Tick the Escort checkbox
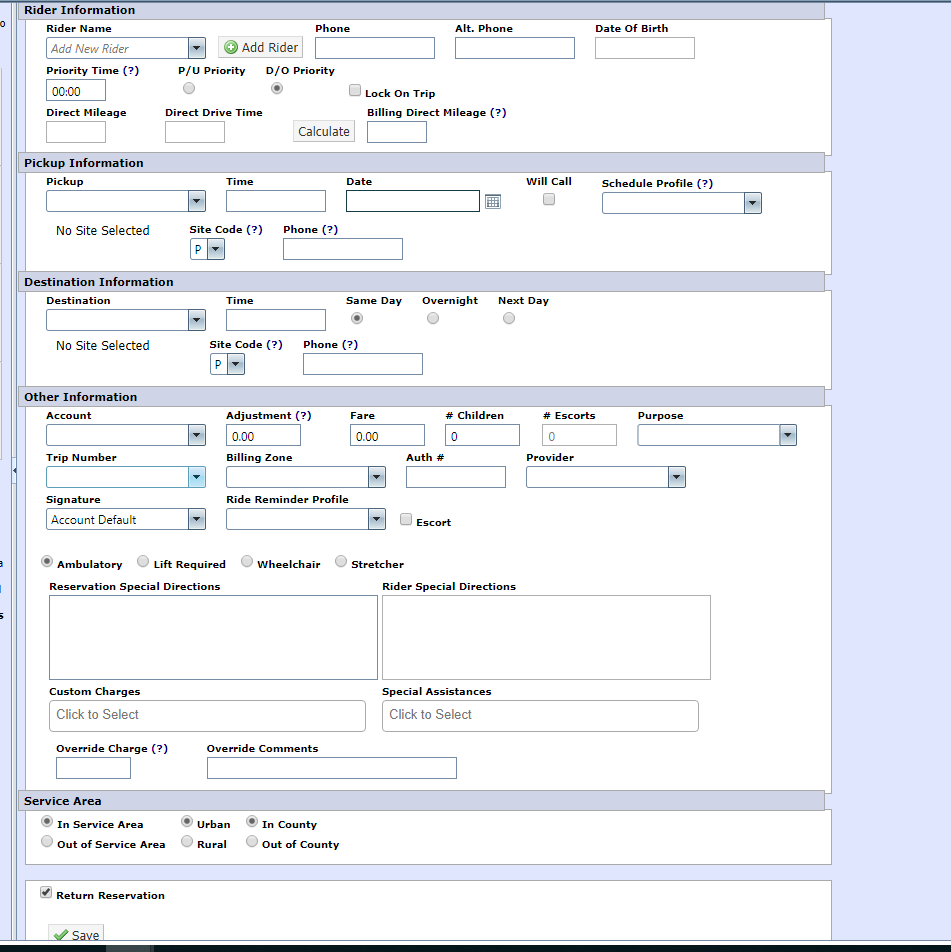 (406, 519)
